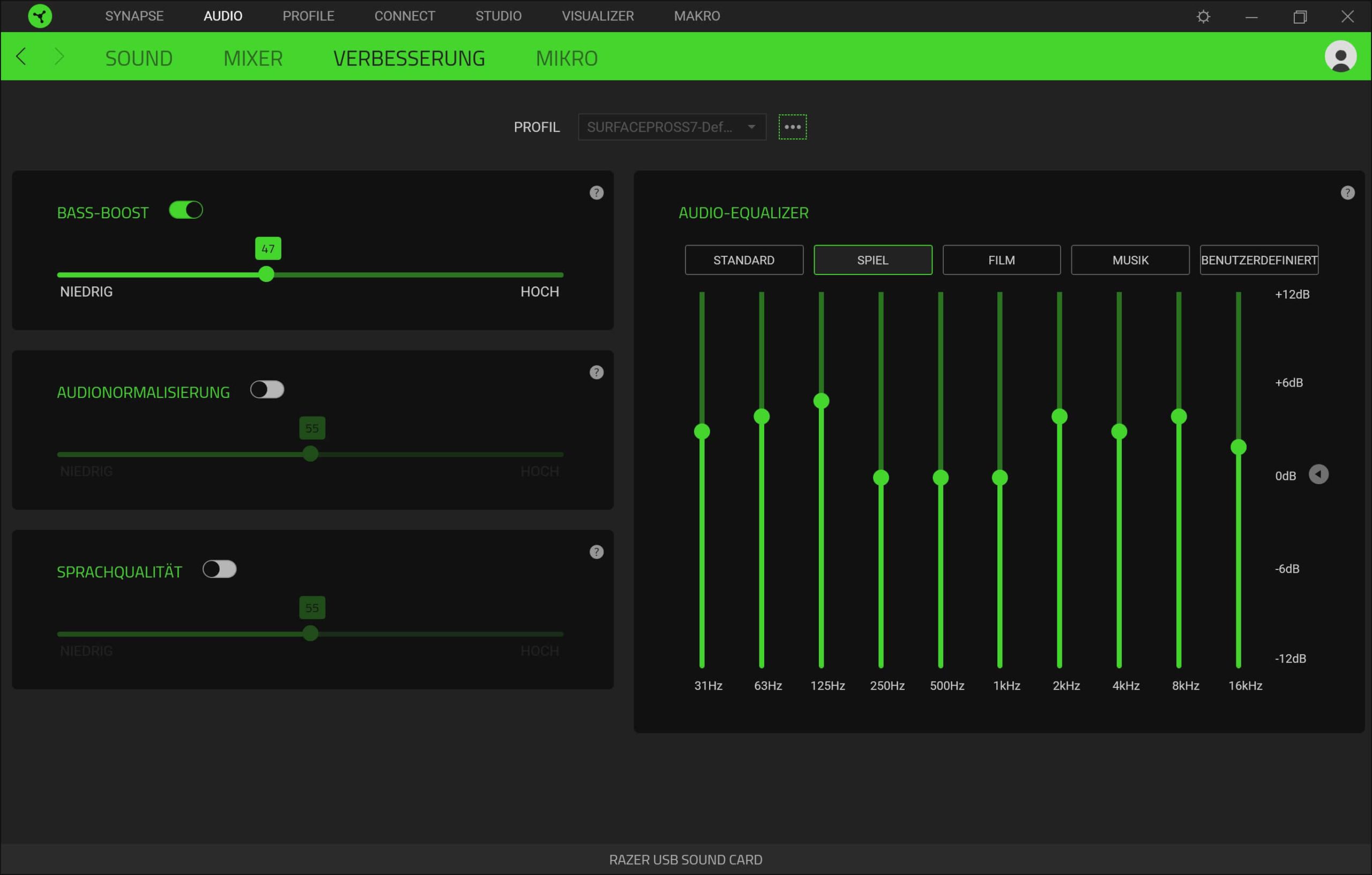The height and width of the screenshot is (875, 1372).
Task: Switch to the MIXER tab
Action: pyautogui.click(x=253, y=58)
